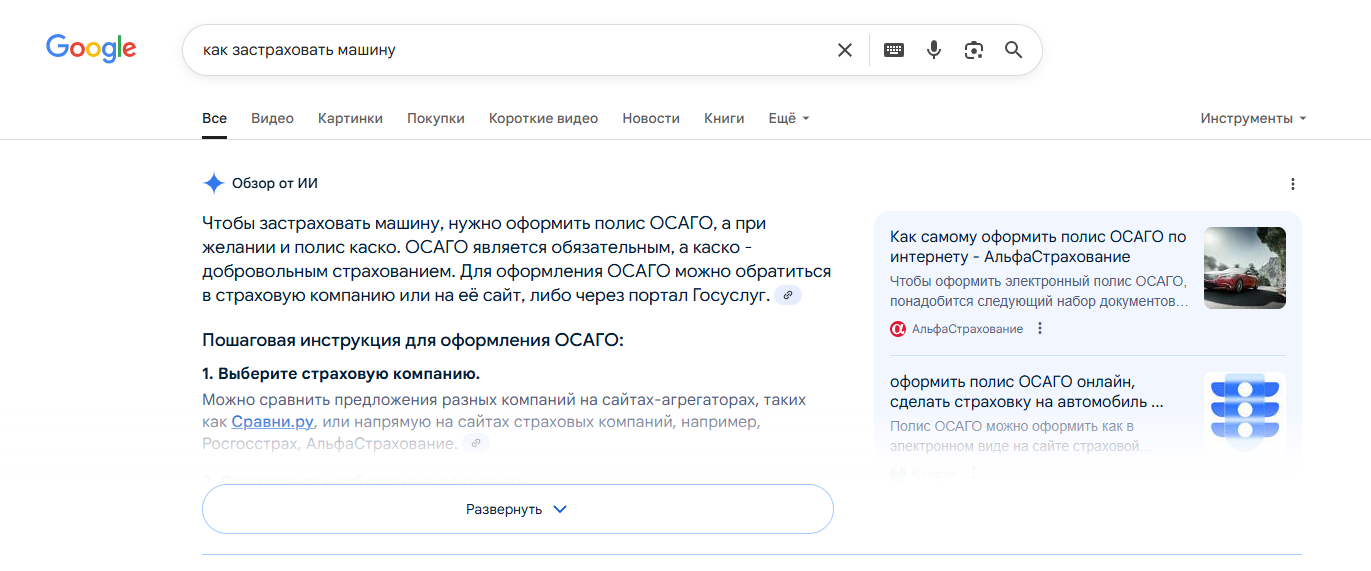Expand AI overview with Развернуть button
This screenshot has height=571, width=1371.
pyautogui.click(x=518, y=509)
